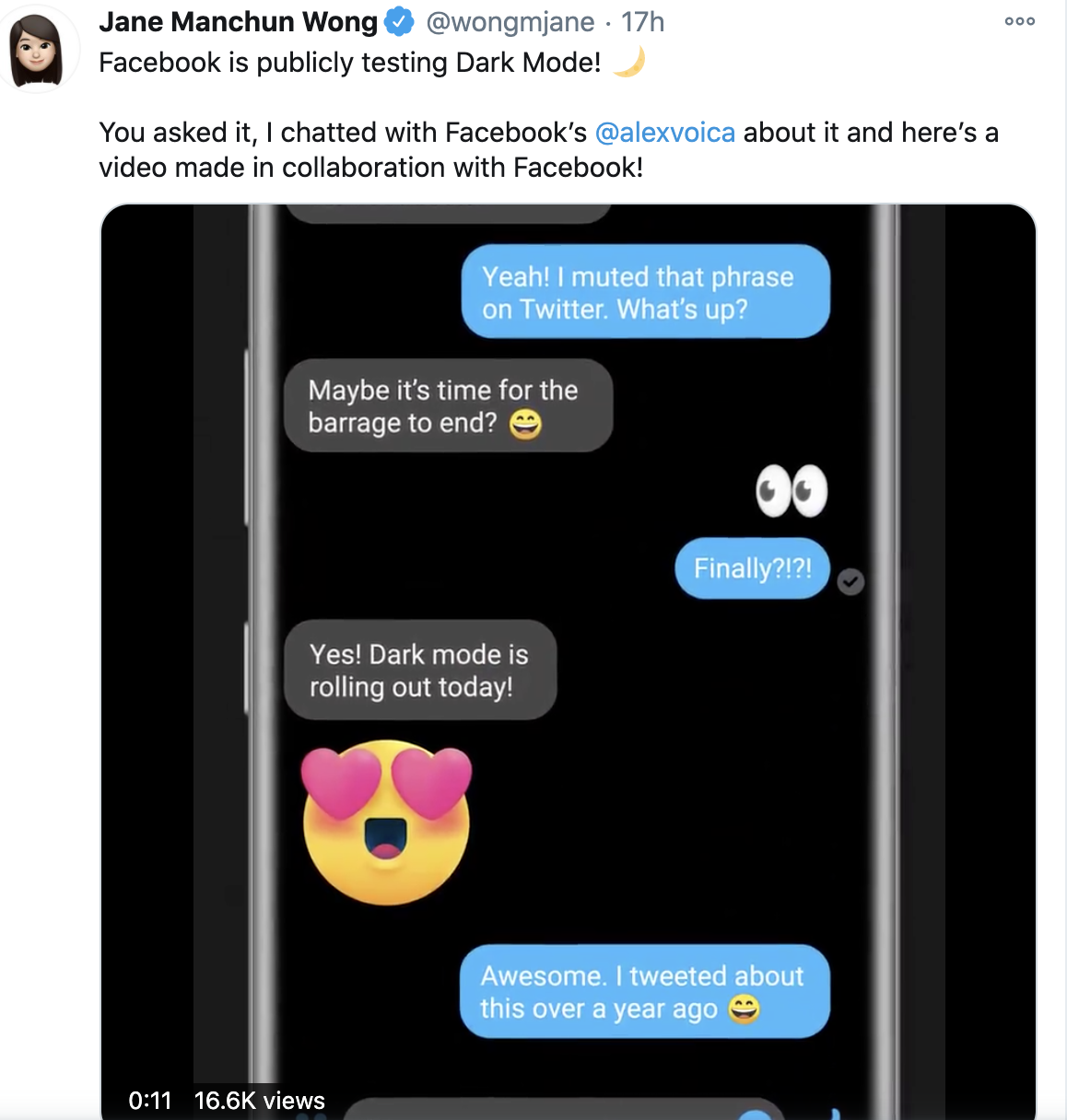Click the 'Facebook is publicly testing Dark Mode!' text
The height and width of the screenshot is (1120, 1067).
pos(350,63)
